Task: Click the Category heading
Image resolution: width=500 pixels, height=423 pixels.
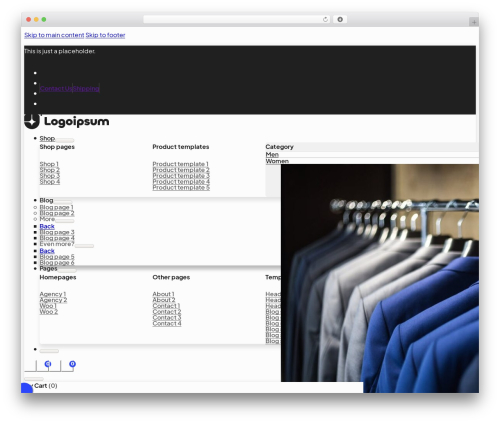Action: [x=279, y=147]
